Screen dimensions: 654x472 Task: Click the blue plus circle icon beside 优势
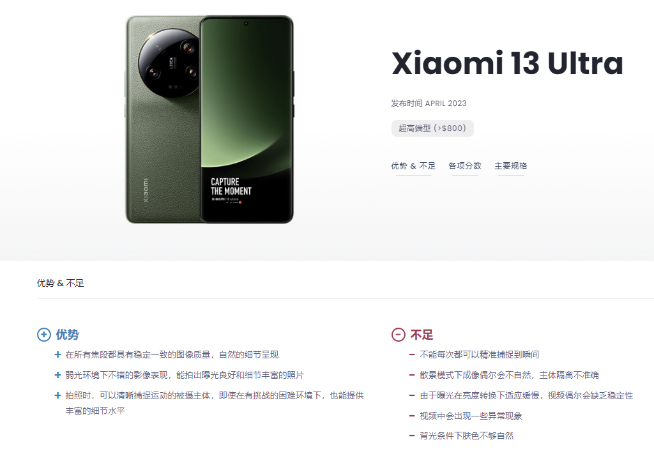(44, 334)
